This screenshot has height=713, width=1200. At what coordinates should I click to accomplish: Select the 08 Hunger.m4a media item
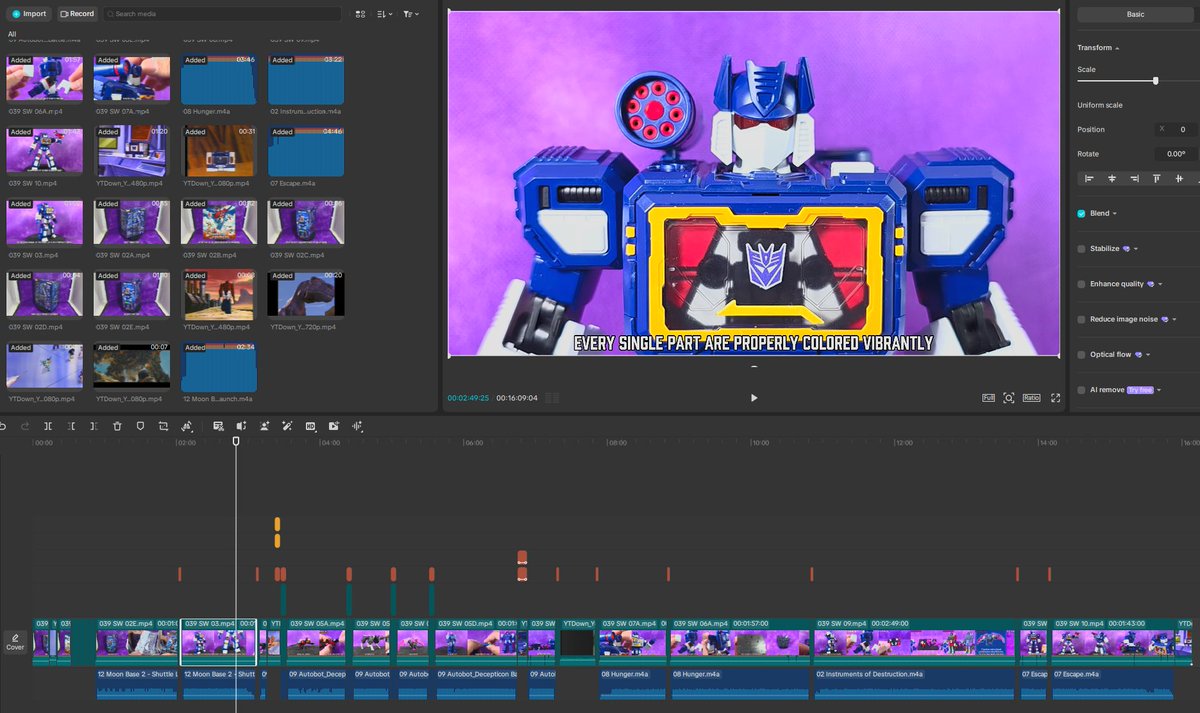(219, 78)
